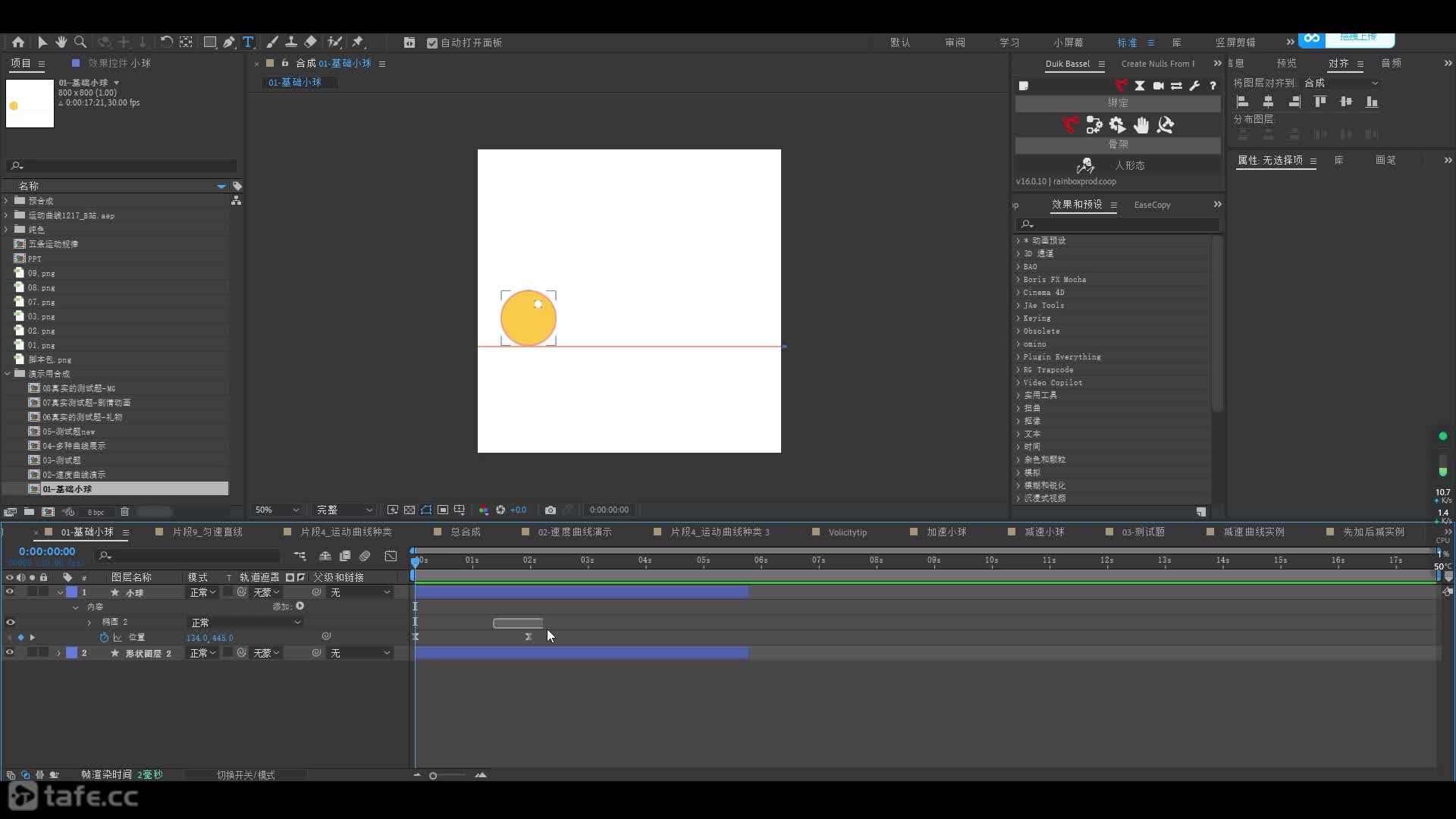The height and width of the screenshot is (819, 1456).
Task: Open the 50% magnification dropdown
Action: tap(277, 510)
